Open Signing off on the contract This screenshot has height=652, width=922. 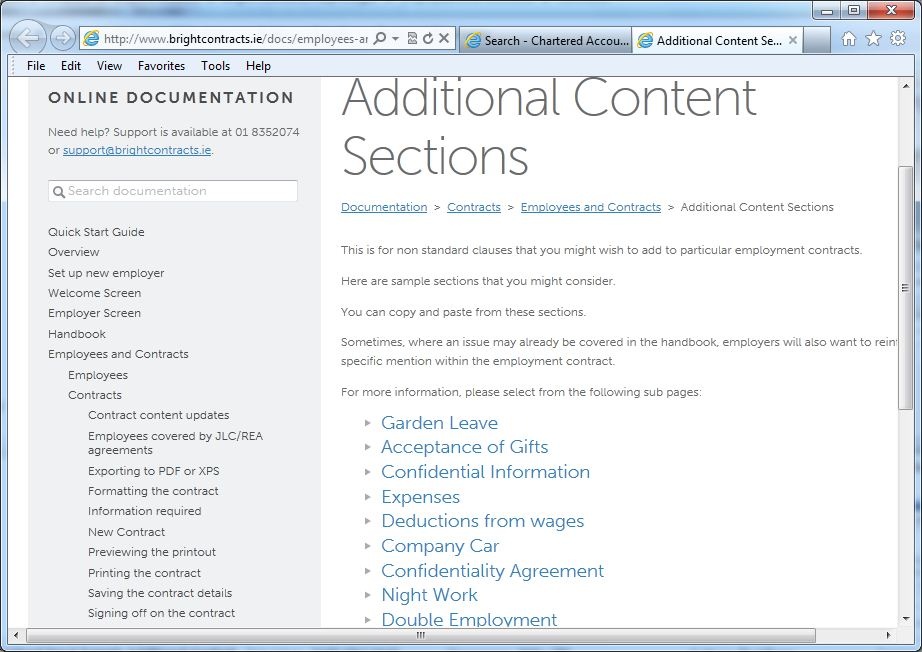161,613
